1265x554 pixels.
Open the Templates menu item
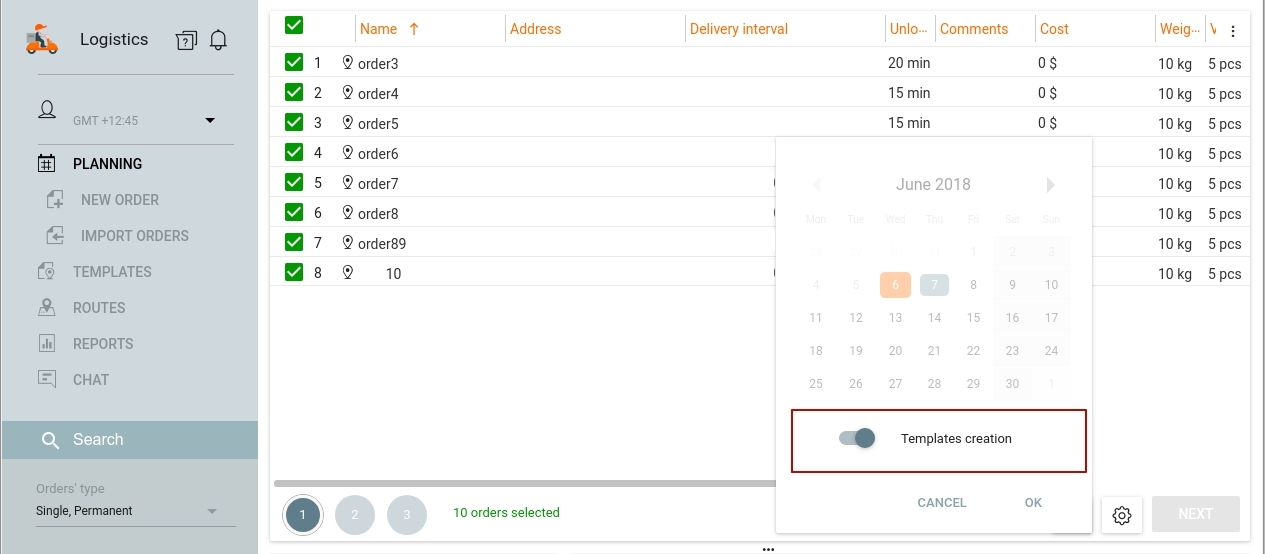[112, 272]
